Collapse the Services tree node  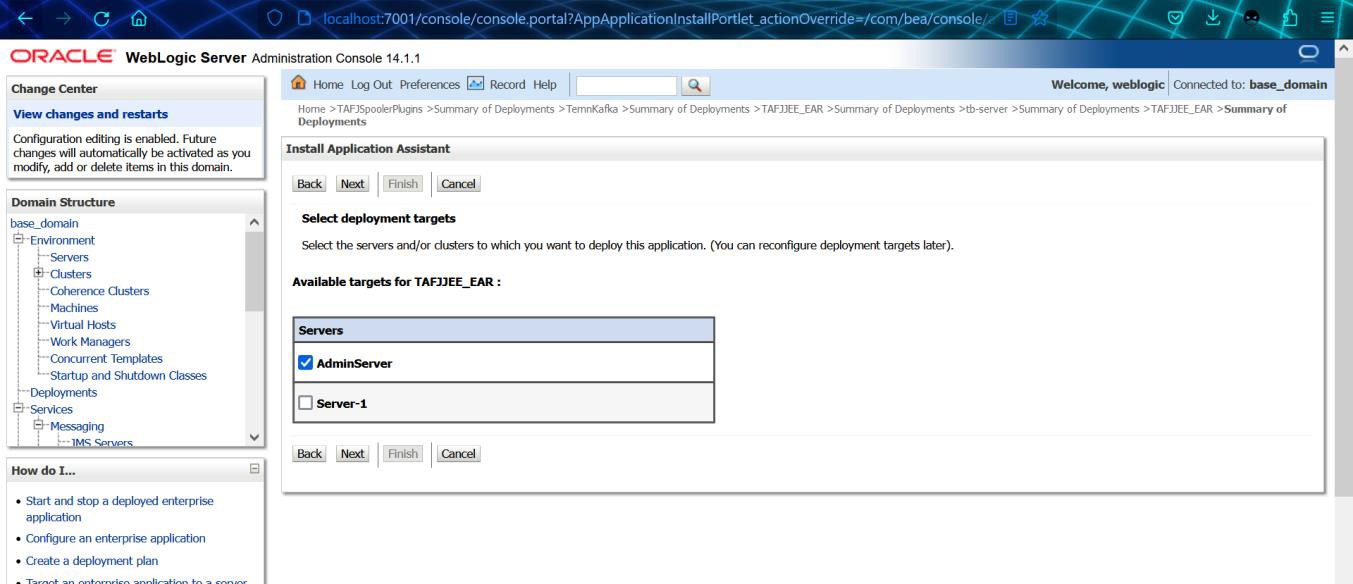point(17,409)
